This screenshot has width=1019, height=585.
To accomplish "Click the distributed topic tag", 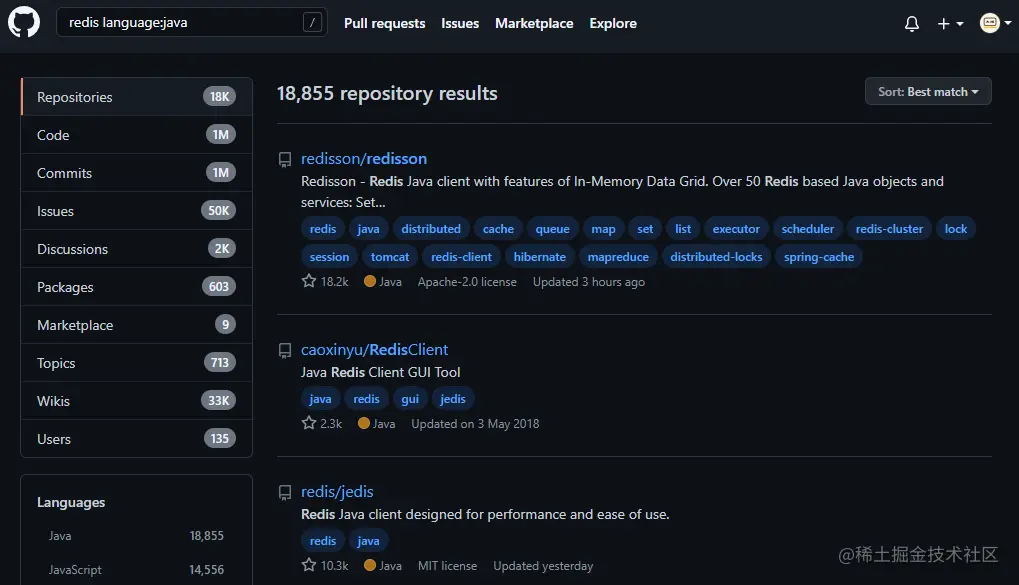I will 431,229.
